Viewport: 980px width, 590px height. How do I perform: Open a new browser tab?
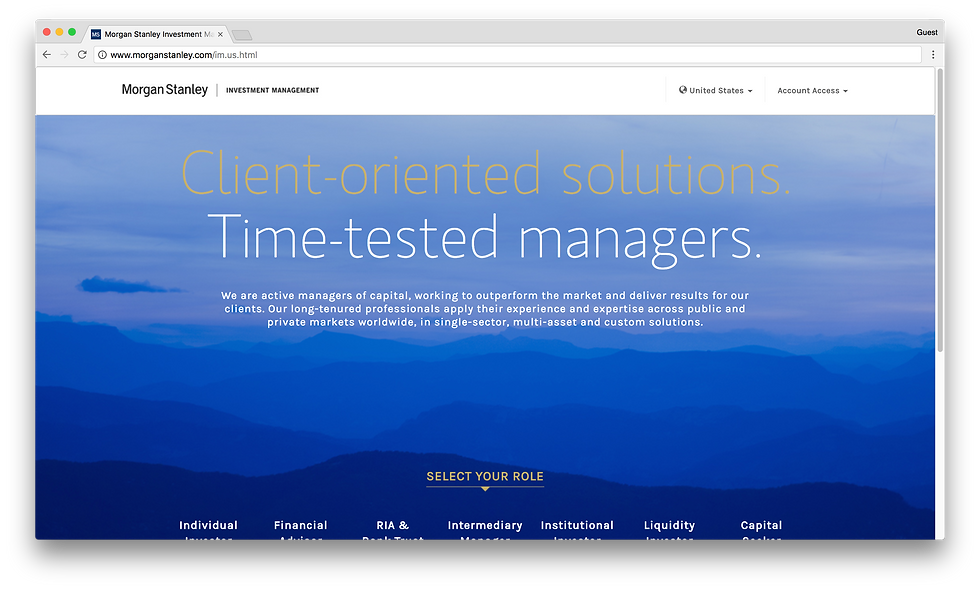(242, 34)
